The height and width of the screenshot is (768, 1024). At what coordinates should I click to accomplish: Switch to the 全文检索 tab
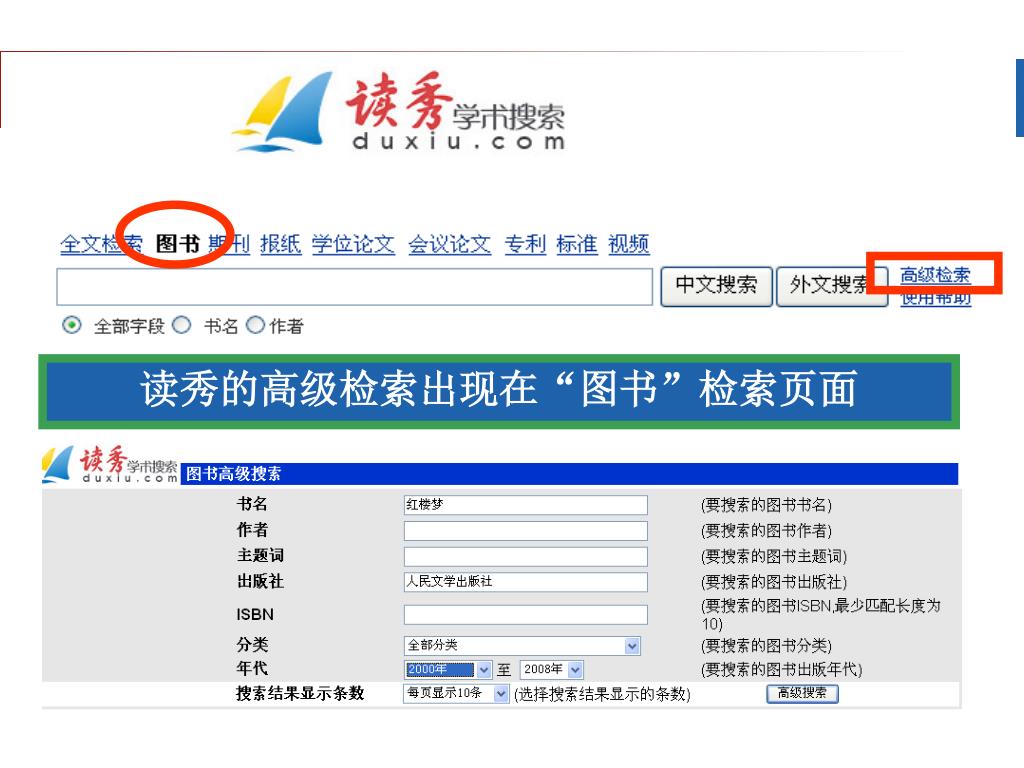click(x=101, y=244)
